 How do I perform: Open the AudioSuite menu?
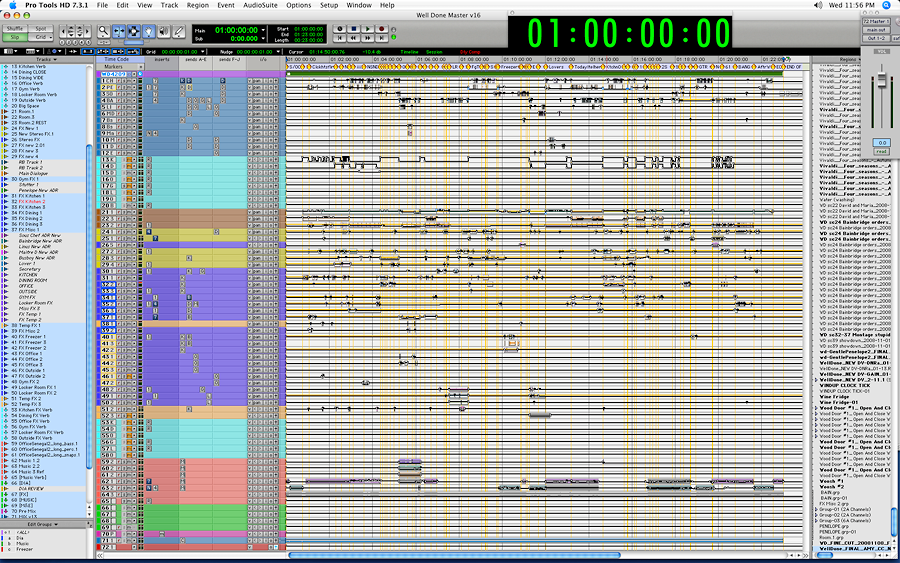coord(260,5)
